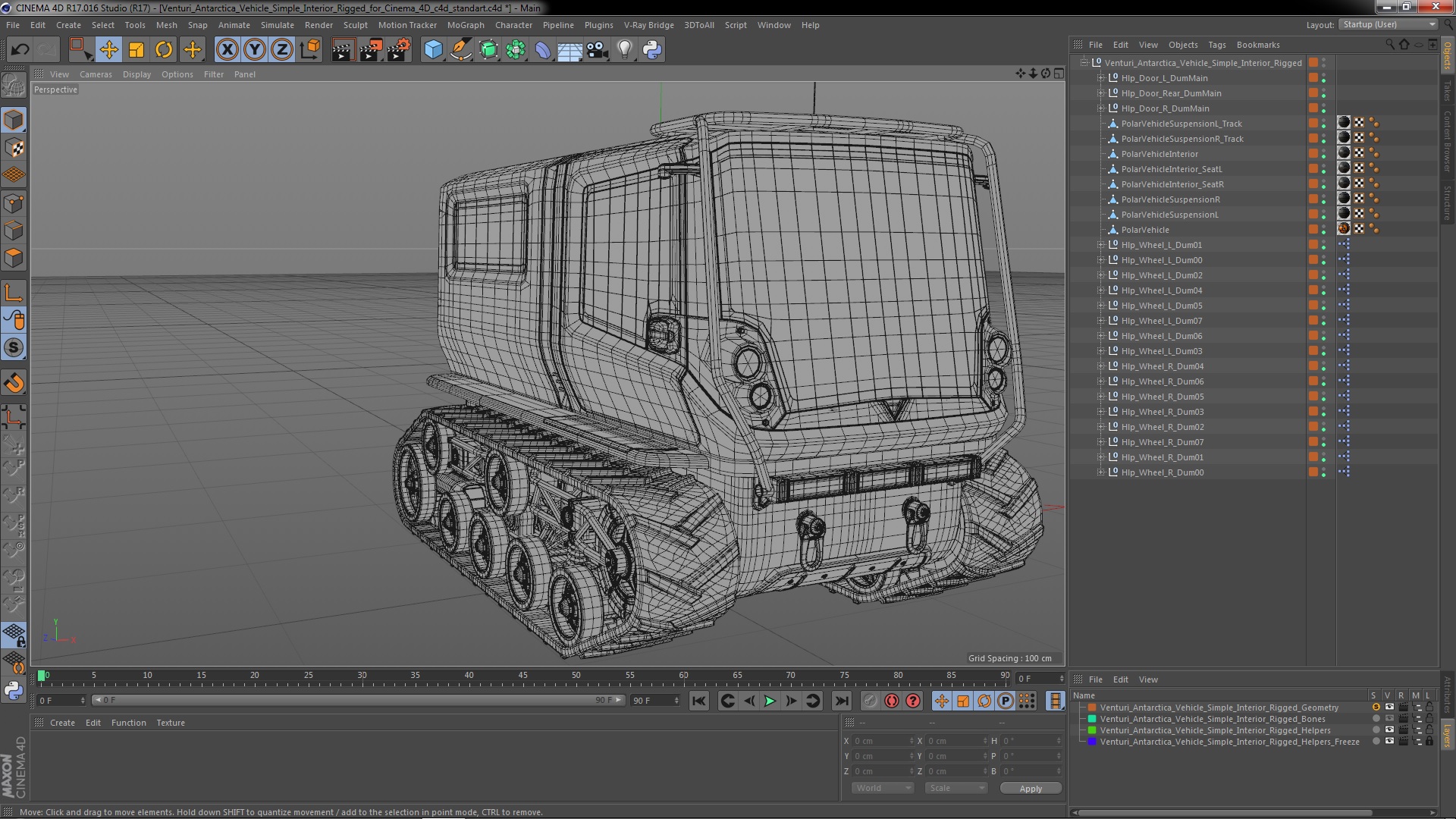
Task: Click the Python icon in left sidebar
Action: (14, 690)
